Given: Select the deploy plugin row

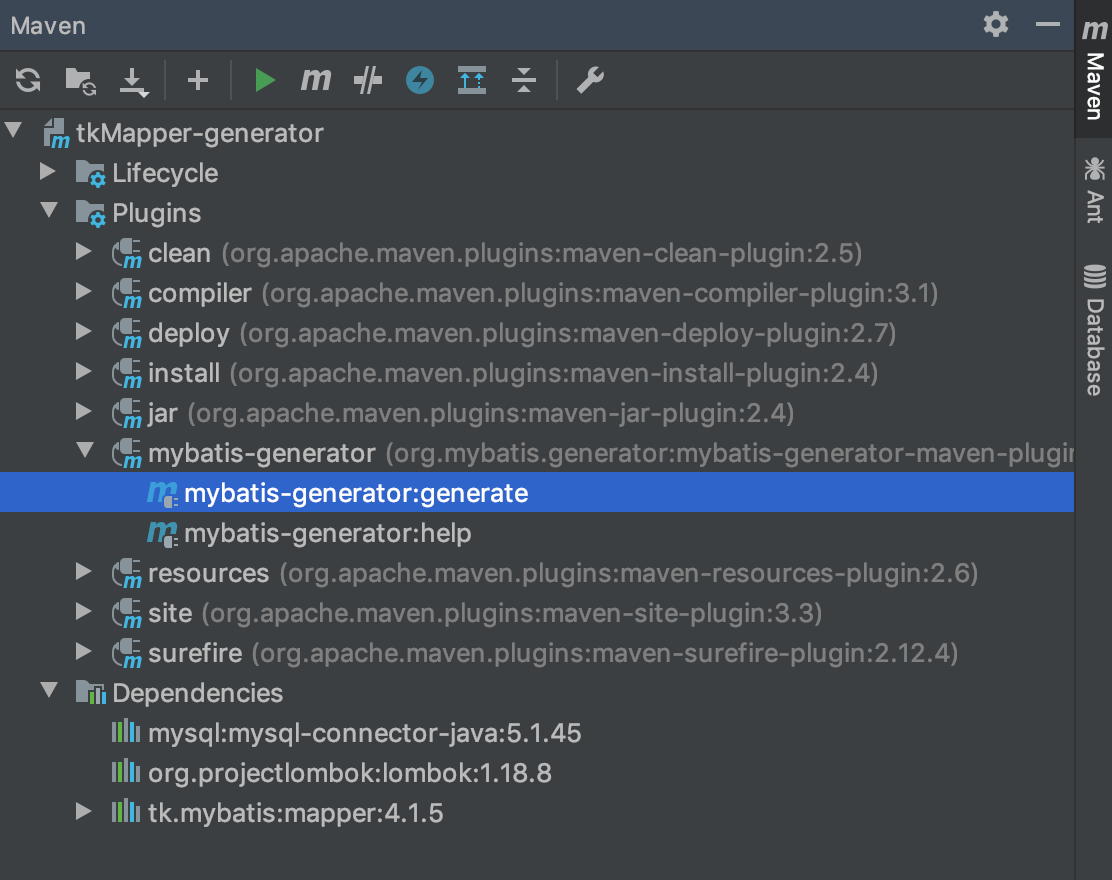Looking at the screenshot, I should pos(537,333).
